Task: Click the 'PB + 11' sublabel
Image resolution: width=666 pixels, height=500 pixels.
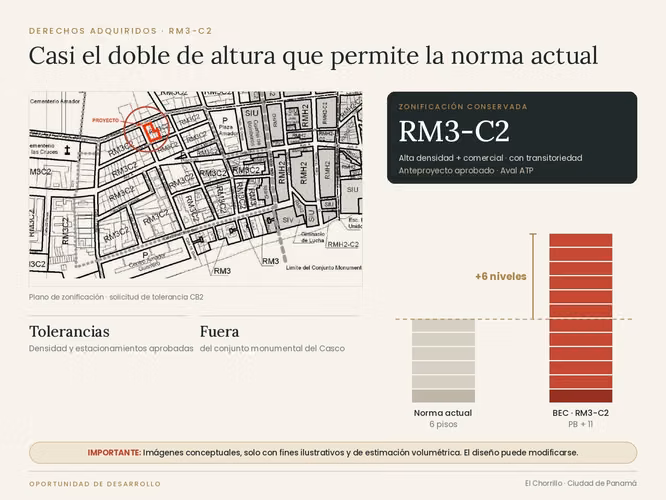Action: (581, 424)
